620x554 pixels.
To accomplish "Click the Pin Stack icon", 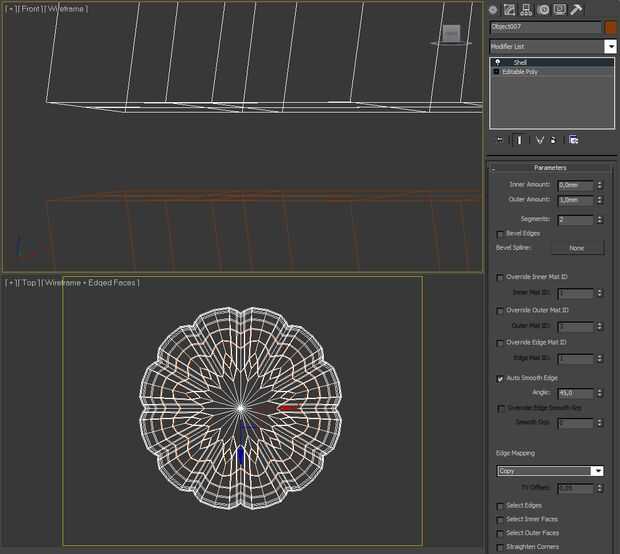I will click(x=499, y=140).
